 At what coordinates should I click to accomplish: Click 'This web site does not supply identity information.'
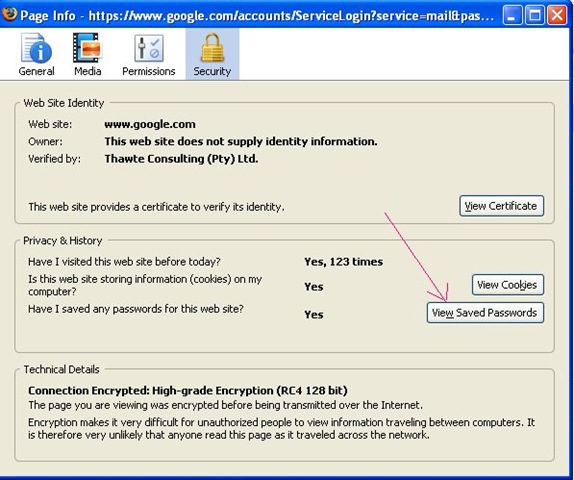pyautogui.click(x=241, y=141)
